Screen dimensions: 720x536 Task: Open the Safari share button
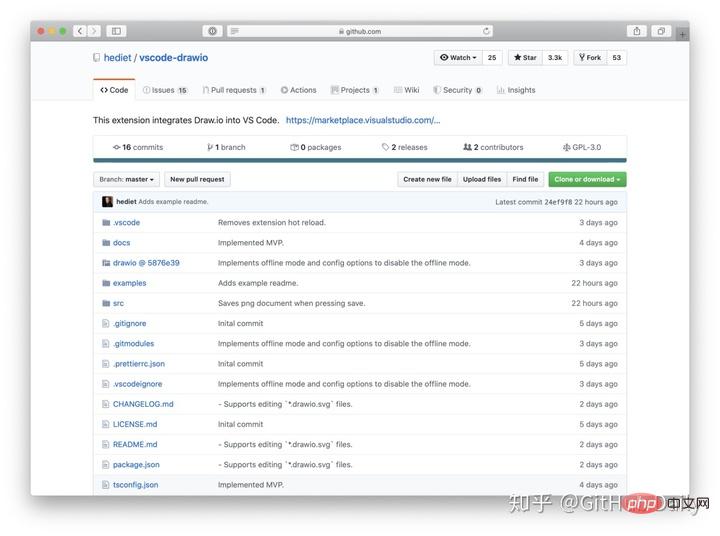click(636, 31)
